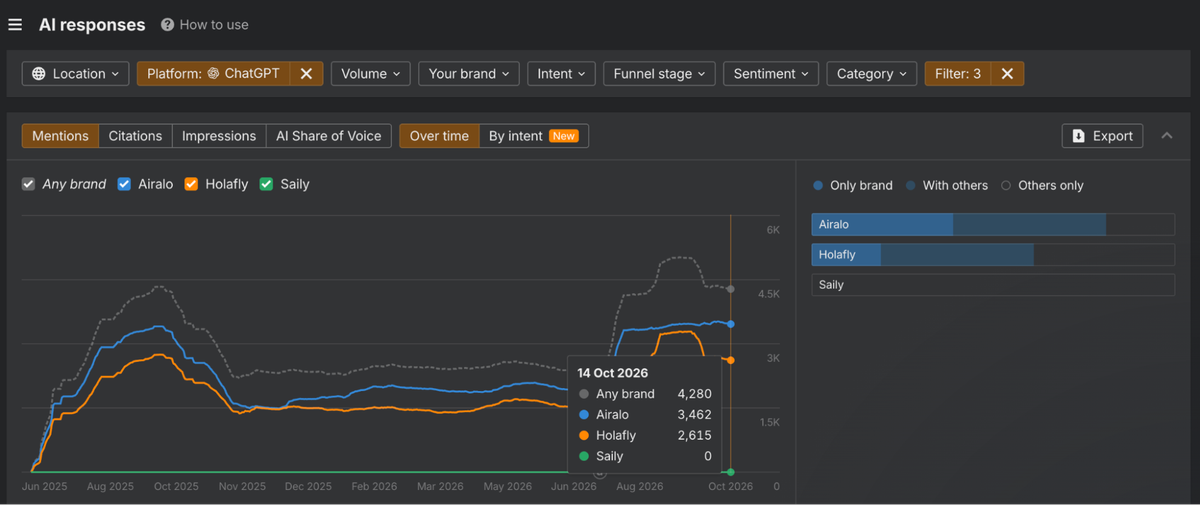Screen dimensions: 1200x505
Task: Click the Airalo blue data point marker
Action: click(731, 324)
